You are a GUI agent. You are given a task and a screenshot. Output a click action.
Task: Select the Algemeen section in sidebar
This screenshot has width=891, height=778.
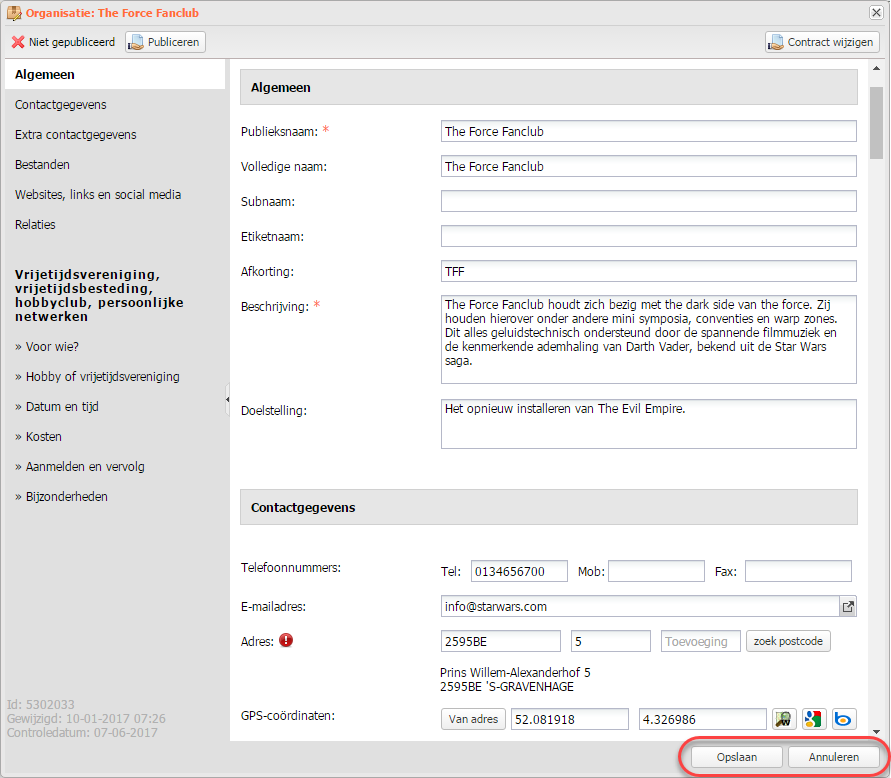(x=115, y=74)
